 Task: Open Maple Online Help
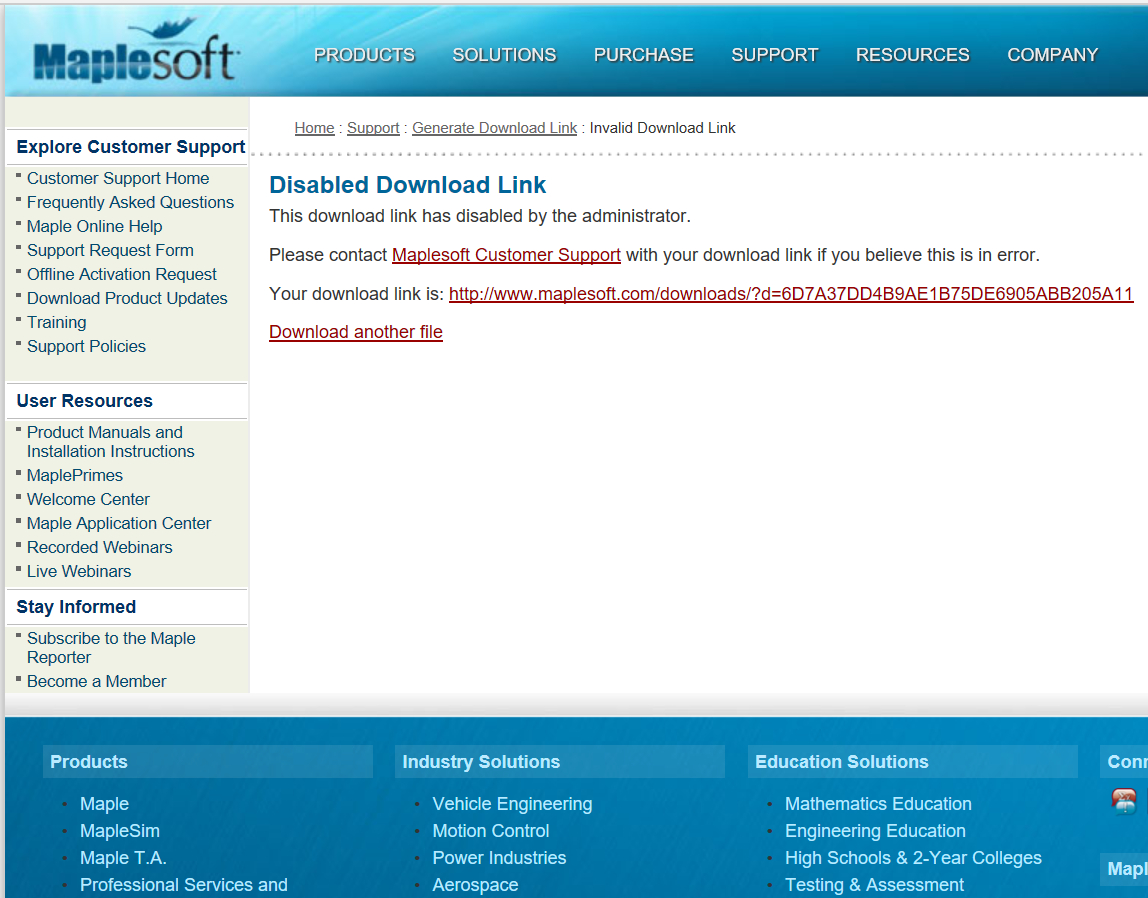point(94,227)
